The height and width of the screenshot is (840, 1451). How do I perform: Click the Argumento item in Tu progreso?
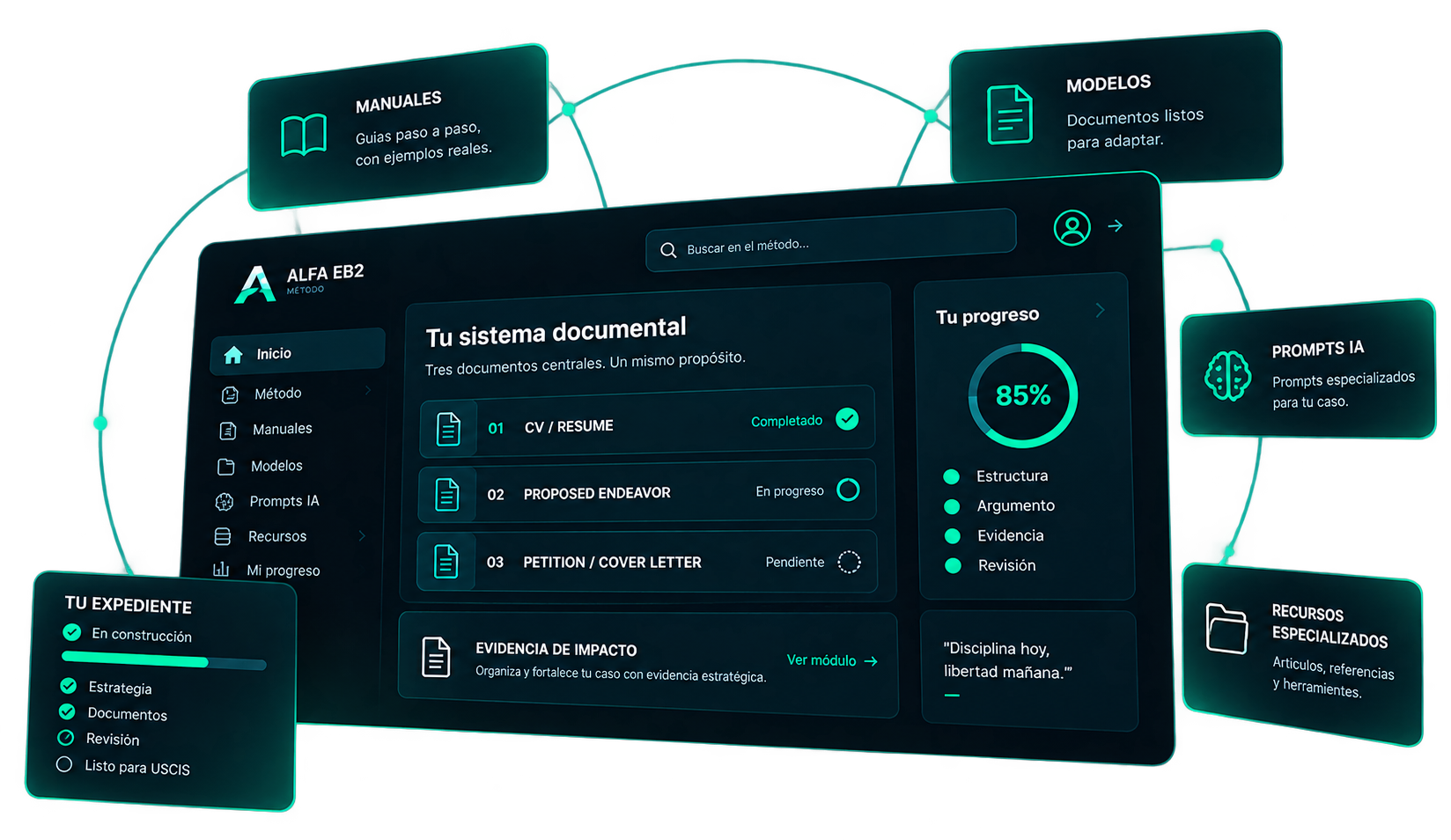1015,505
